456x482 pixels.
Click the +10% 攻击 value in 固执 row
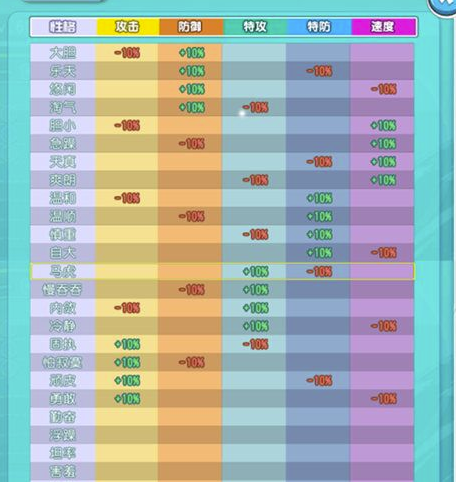point(127,344)
